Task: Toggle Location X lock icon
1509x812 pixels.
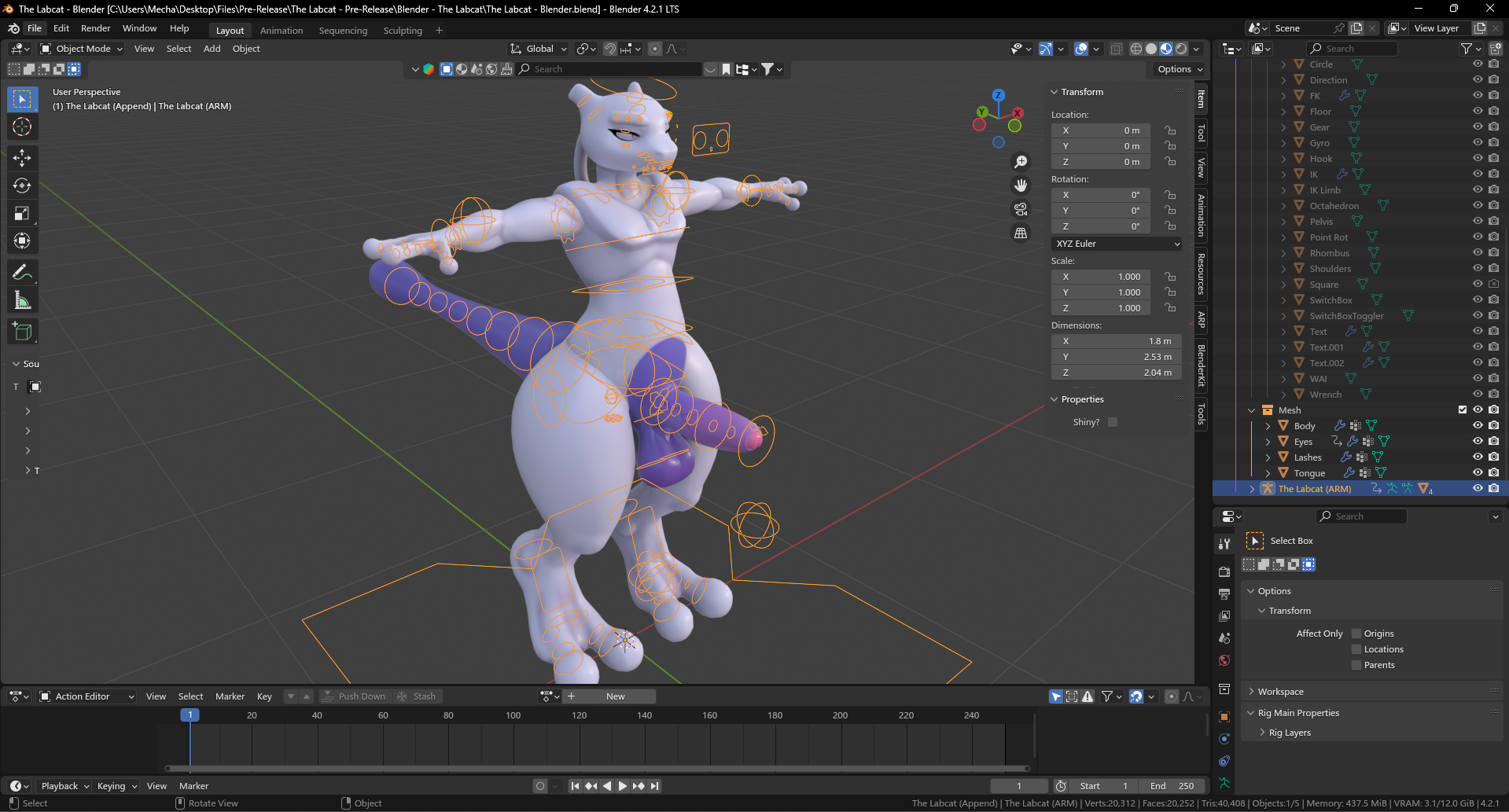Action: [x=1170, y=130]
